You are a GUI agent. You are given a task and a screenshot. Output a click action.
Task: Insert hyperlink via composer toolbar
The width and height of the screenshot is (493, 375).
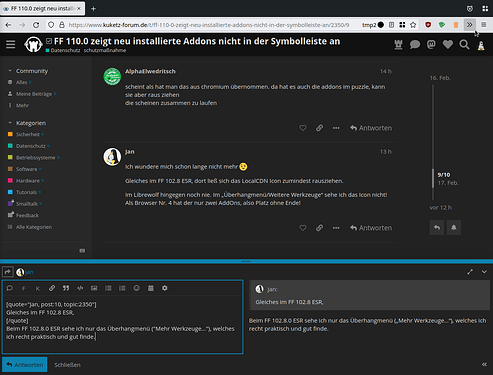(x=52, y=288)
